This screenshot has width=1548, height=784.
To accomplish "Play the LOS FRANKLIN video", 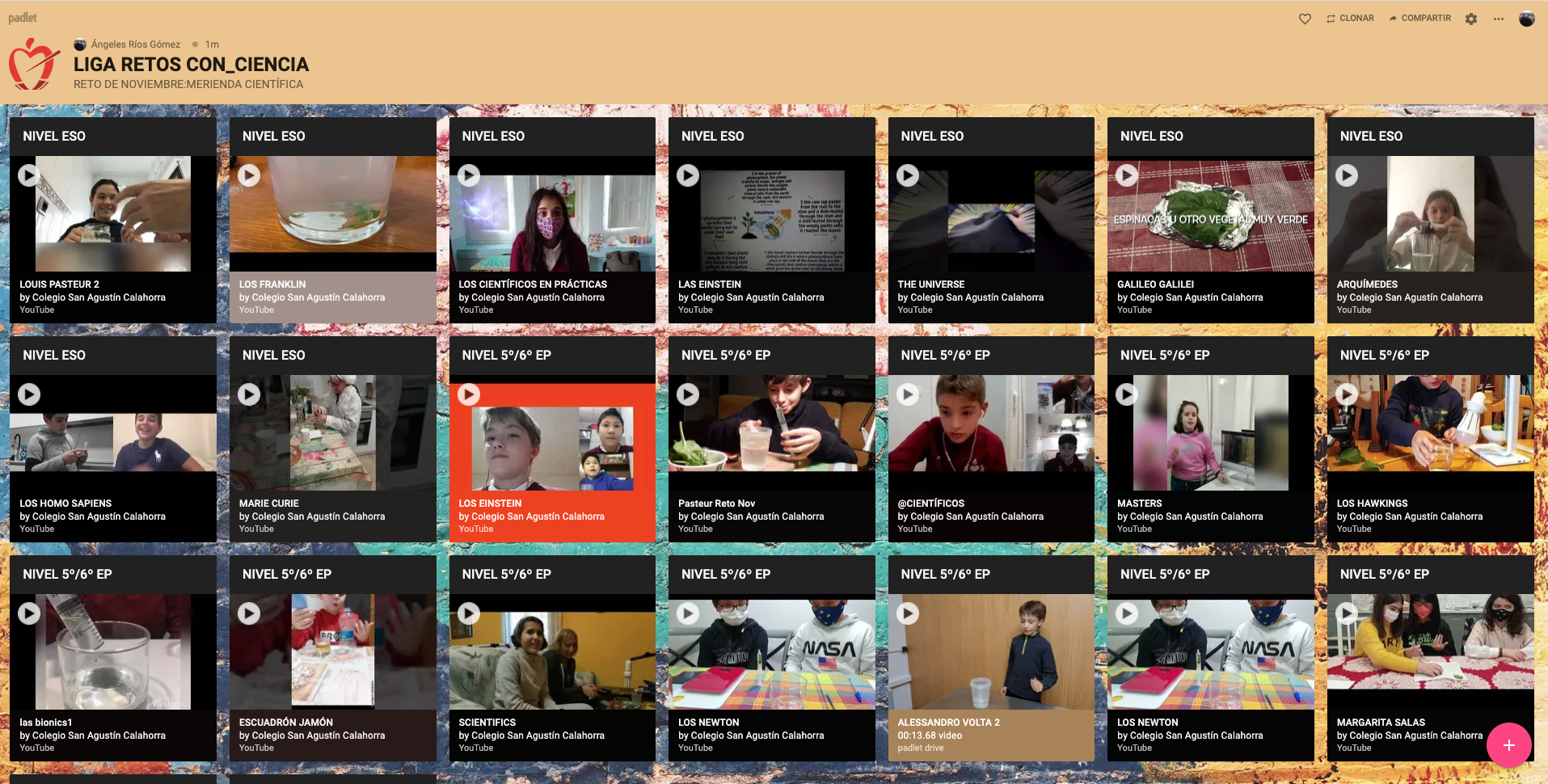I will 249,175.
